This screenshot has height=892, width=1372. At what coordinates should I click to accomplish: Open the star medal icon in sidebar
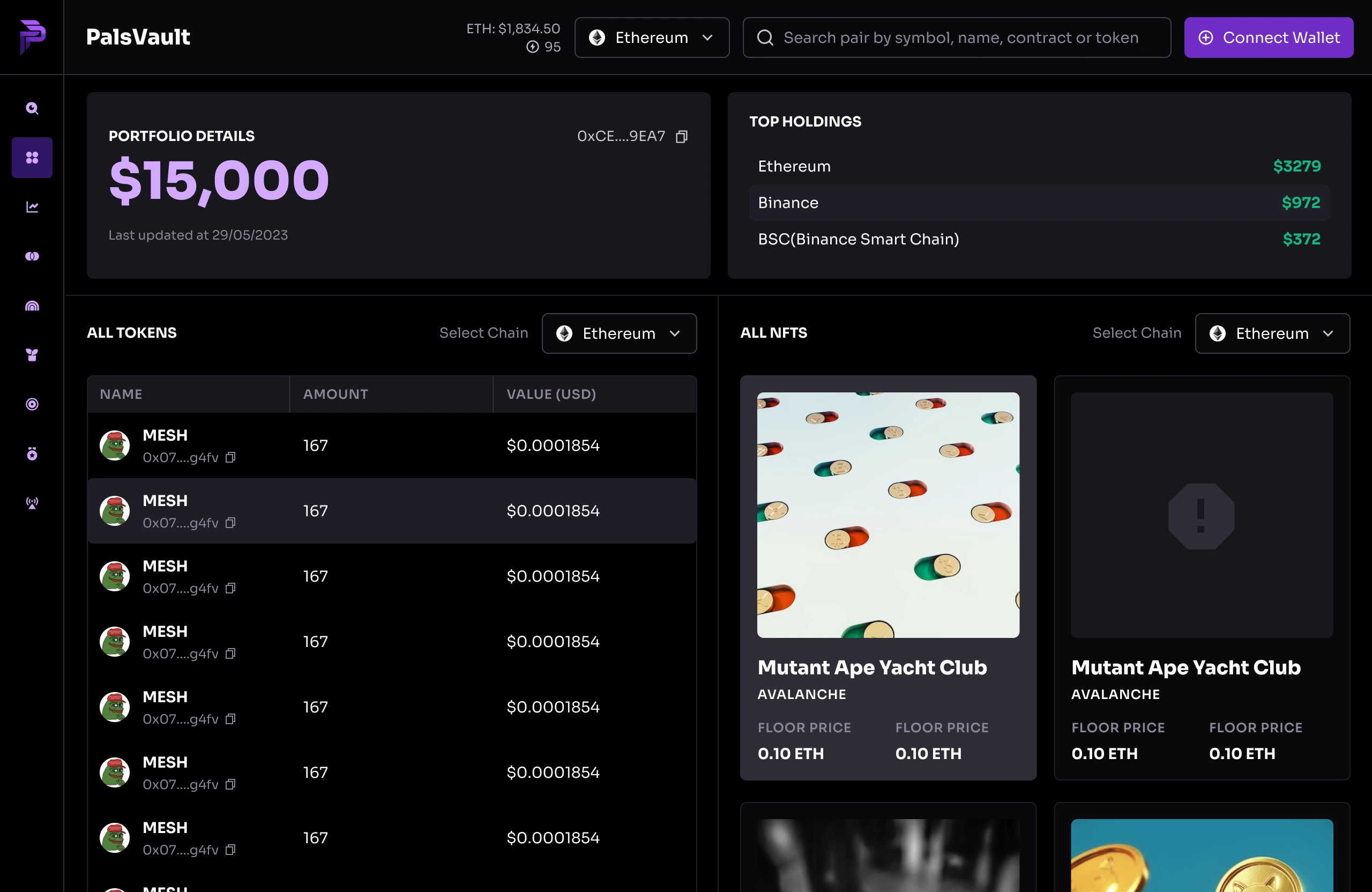click(32, 454)
